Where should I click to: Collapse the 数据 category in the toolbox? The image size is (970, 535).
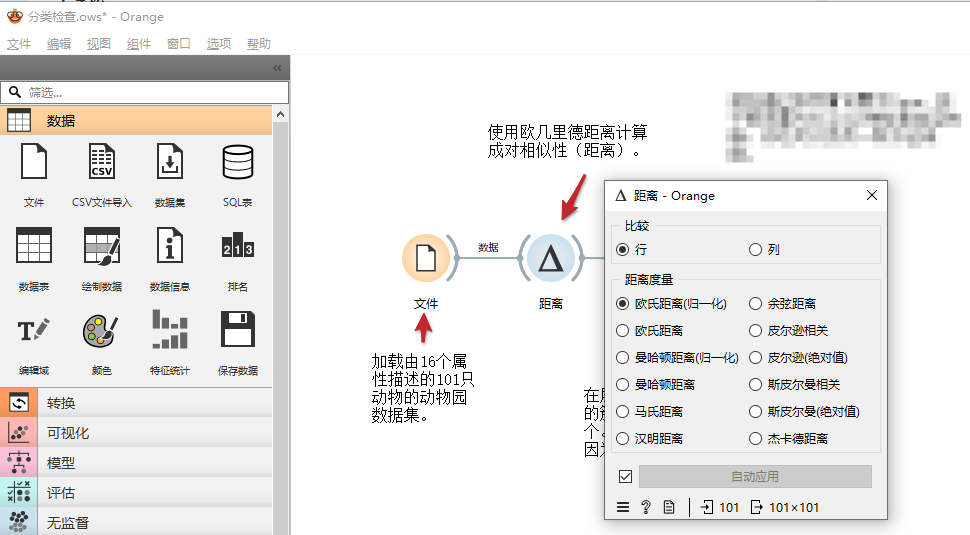[x=136, y=120]
